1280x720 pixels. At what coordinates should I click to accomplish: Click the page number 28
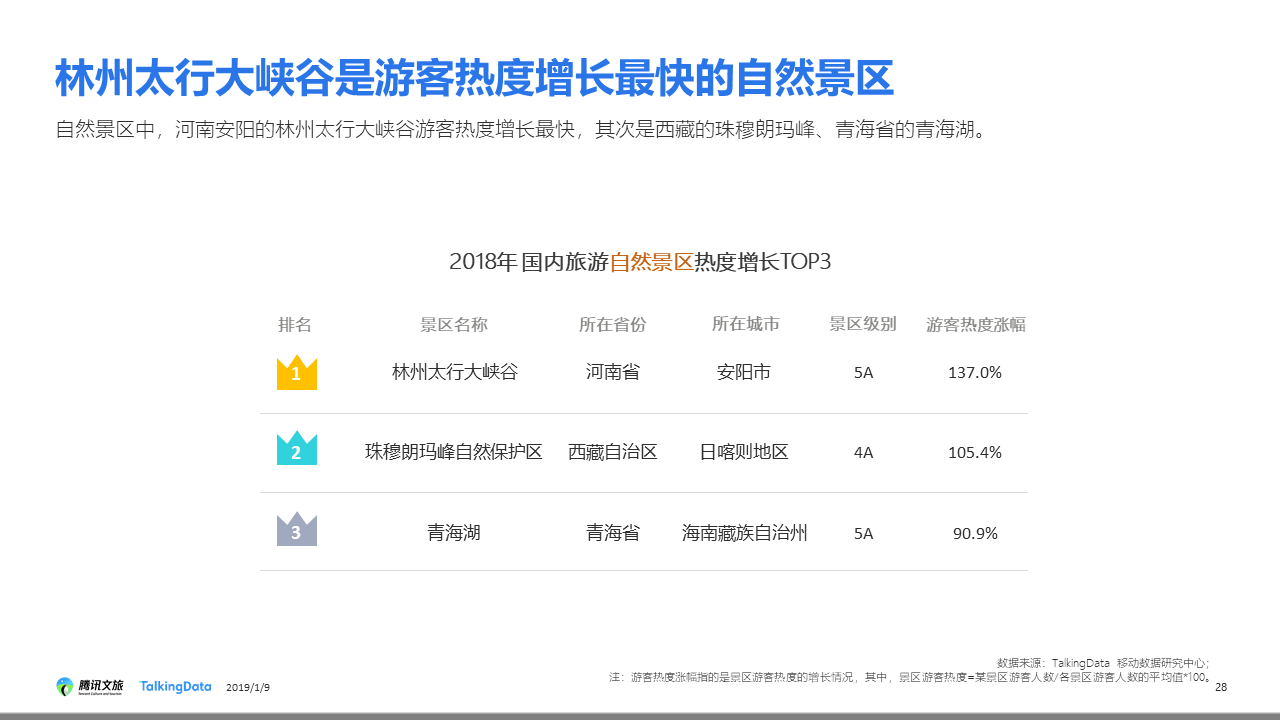[1220, 687]
